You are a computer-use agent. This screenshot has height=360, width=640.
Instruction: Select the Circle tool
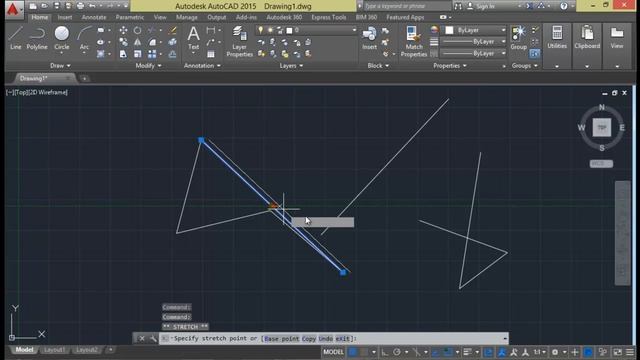click(x=62, y=38)
